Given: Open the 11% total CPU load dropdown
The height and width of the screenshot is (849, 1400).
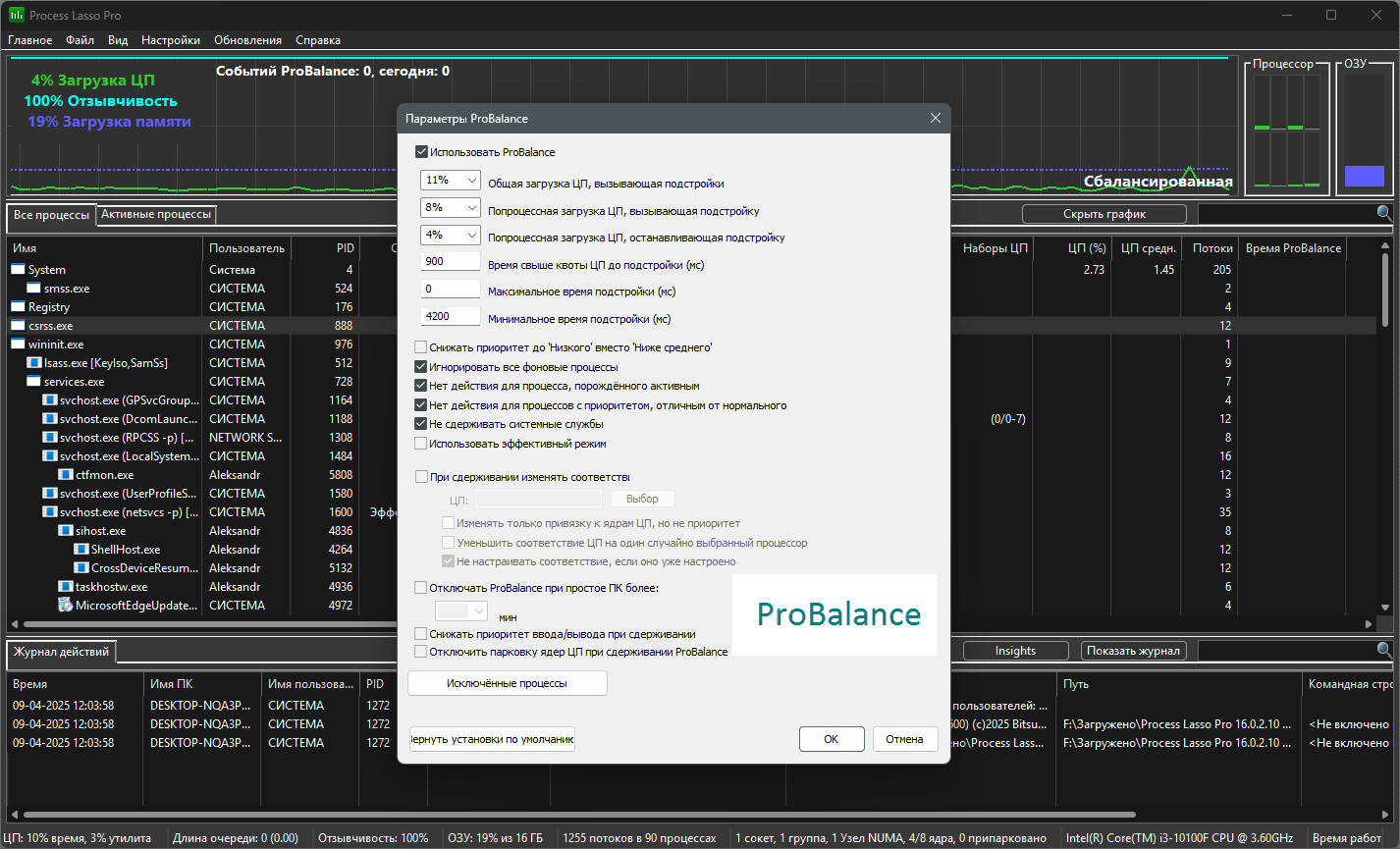Looking at the screenshot, I should [x=451, y=181].
